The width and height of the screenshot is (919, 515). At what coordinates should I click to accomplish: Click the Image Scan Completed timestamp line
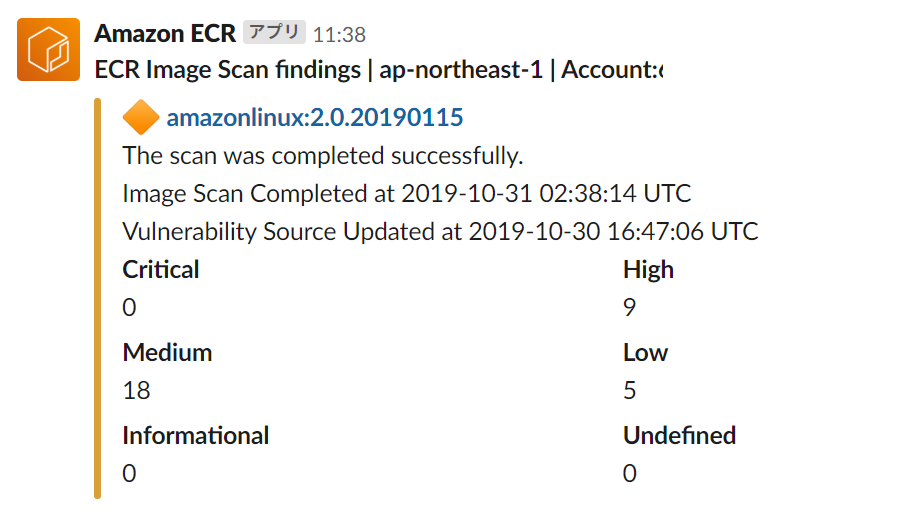click(407, 194)
